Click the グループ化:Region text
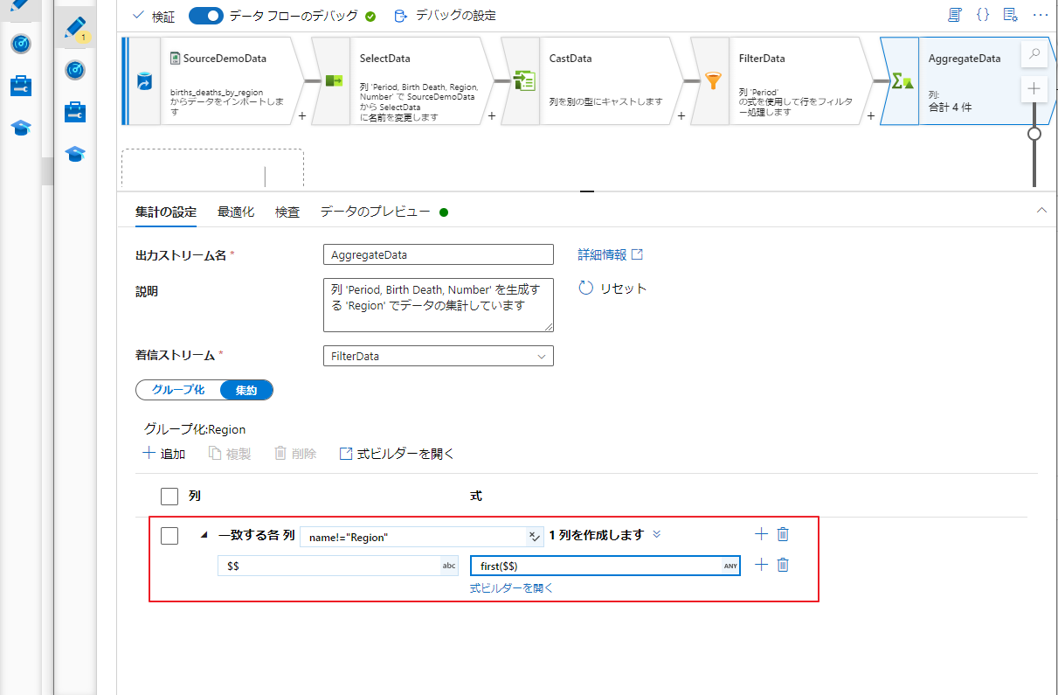The width and height of the screenshot is (1058, 695). (x=195, y=429)
